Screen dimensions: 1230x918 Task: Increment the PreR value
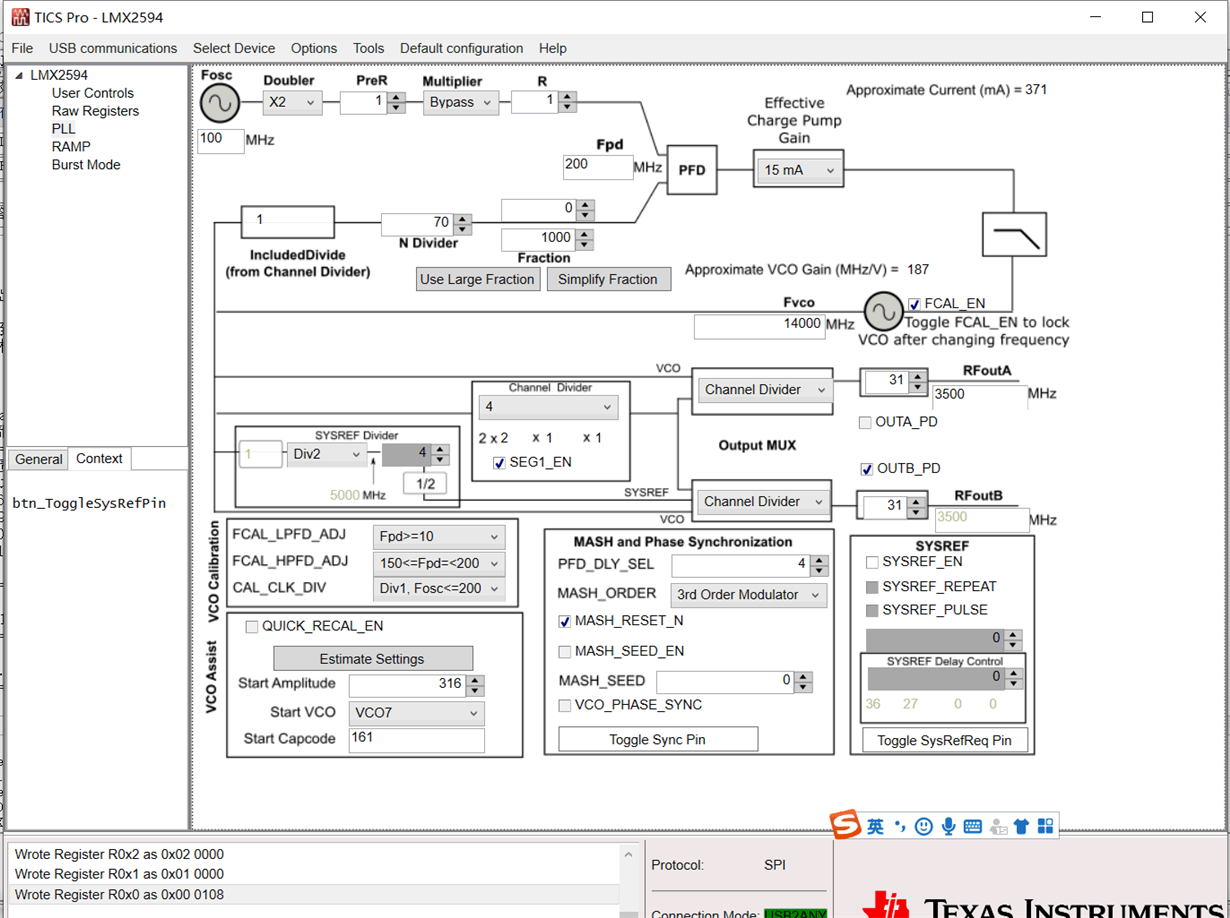(x=396, y=97)
